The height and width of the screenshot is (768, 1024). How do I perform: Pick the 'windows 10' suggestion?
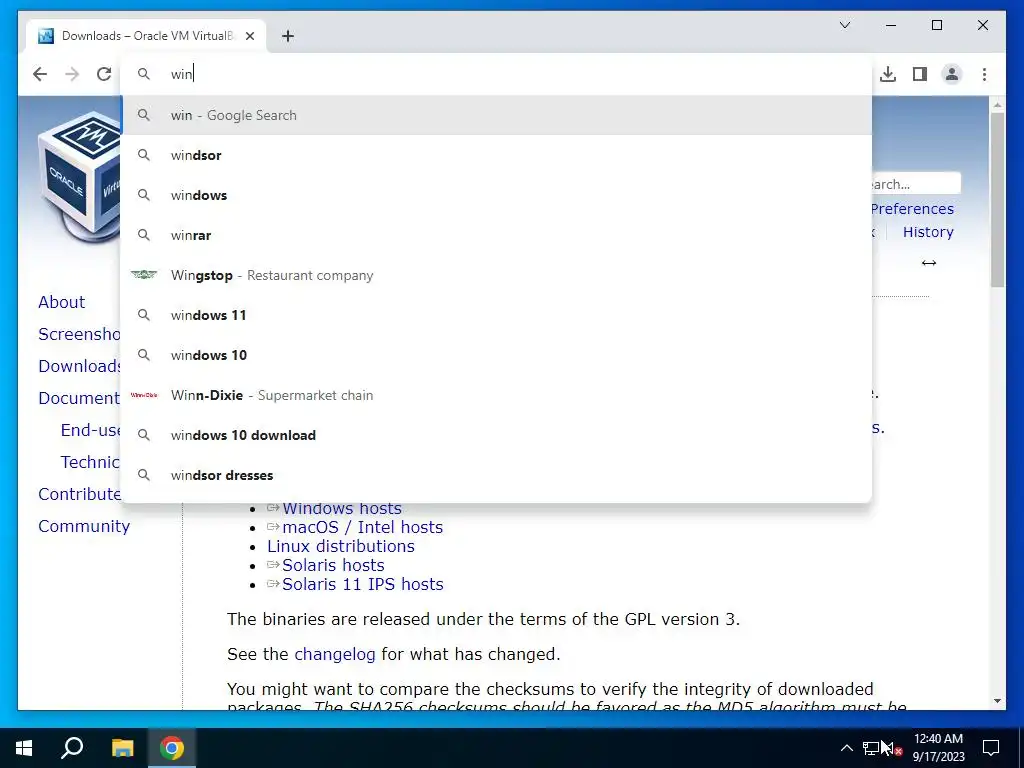pos(496,355)
